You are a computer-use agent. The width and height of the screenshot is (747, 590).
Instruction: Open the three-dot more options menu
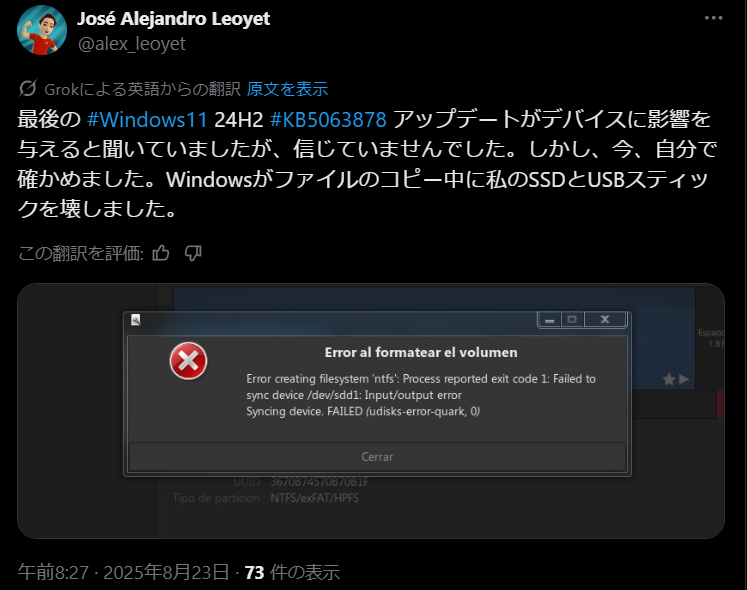point(713,18)
